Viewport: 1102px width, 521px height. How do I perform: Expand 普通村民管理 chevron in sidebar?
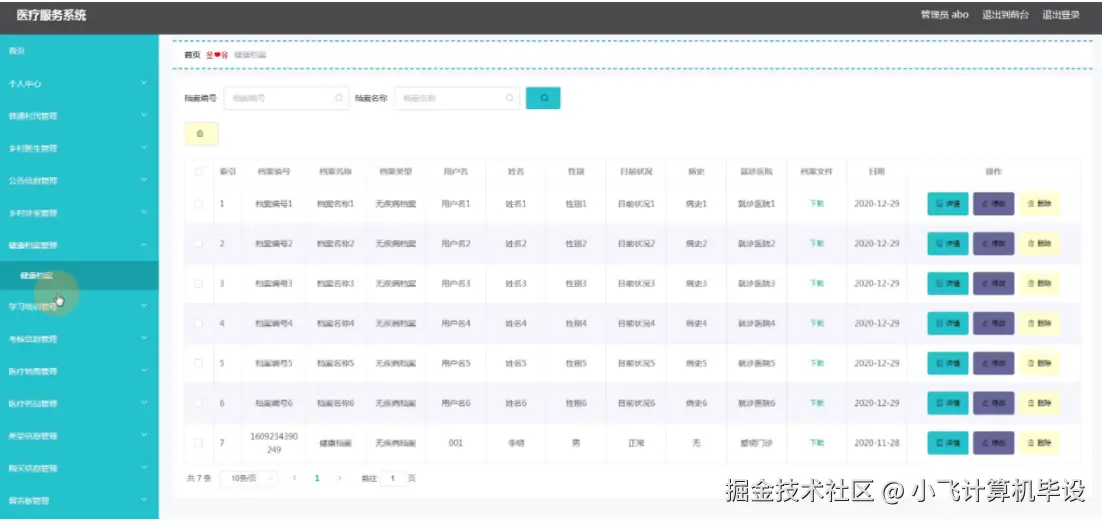(x=144, y=115)
